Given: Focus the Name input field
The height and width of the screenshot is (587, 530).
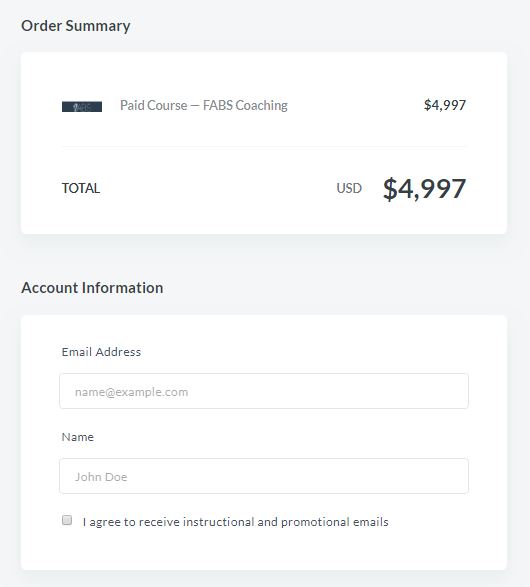Looking at the screenshot, I should point(264,476).
